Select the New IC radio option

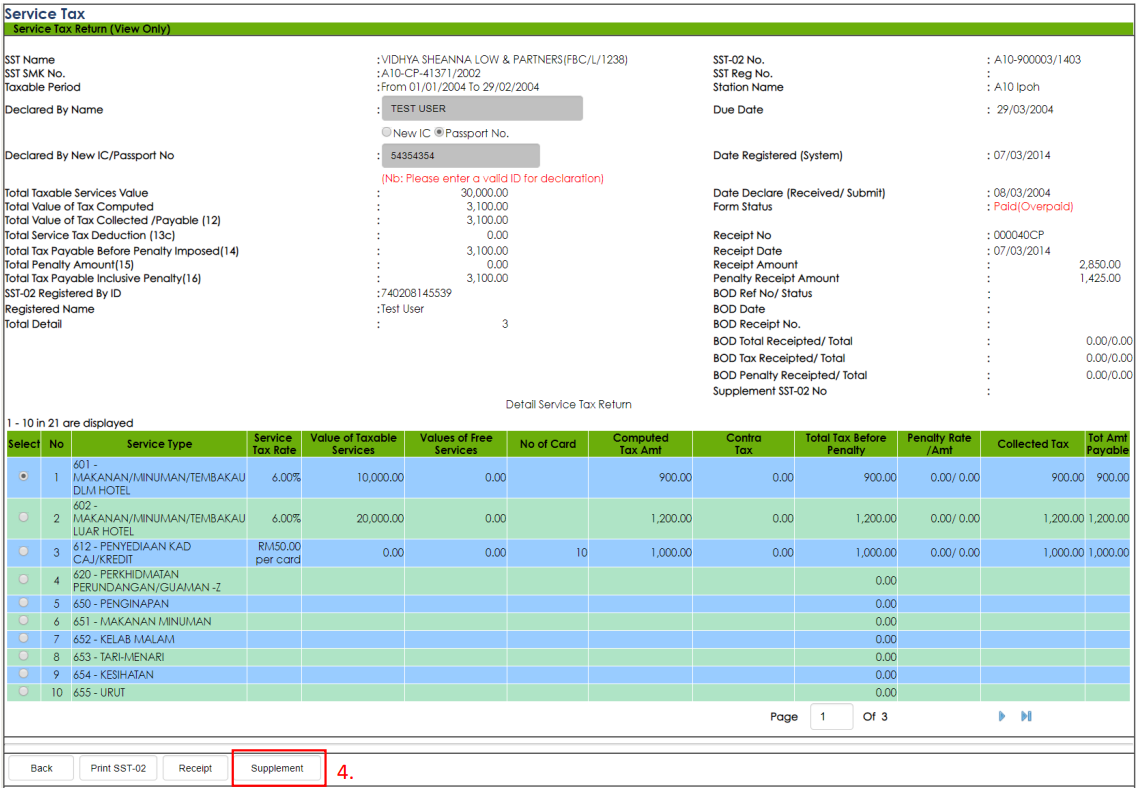[387, 133]
